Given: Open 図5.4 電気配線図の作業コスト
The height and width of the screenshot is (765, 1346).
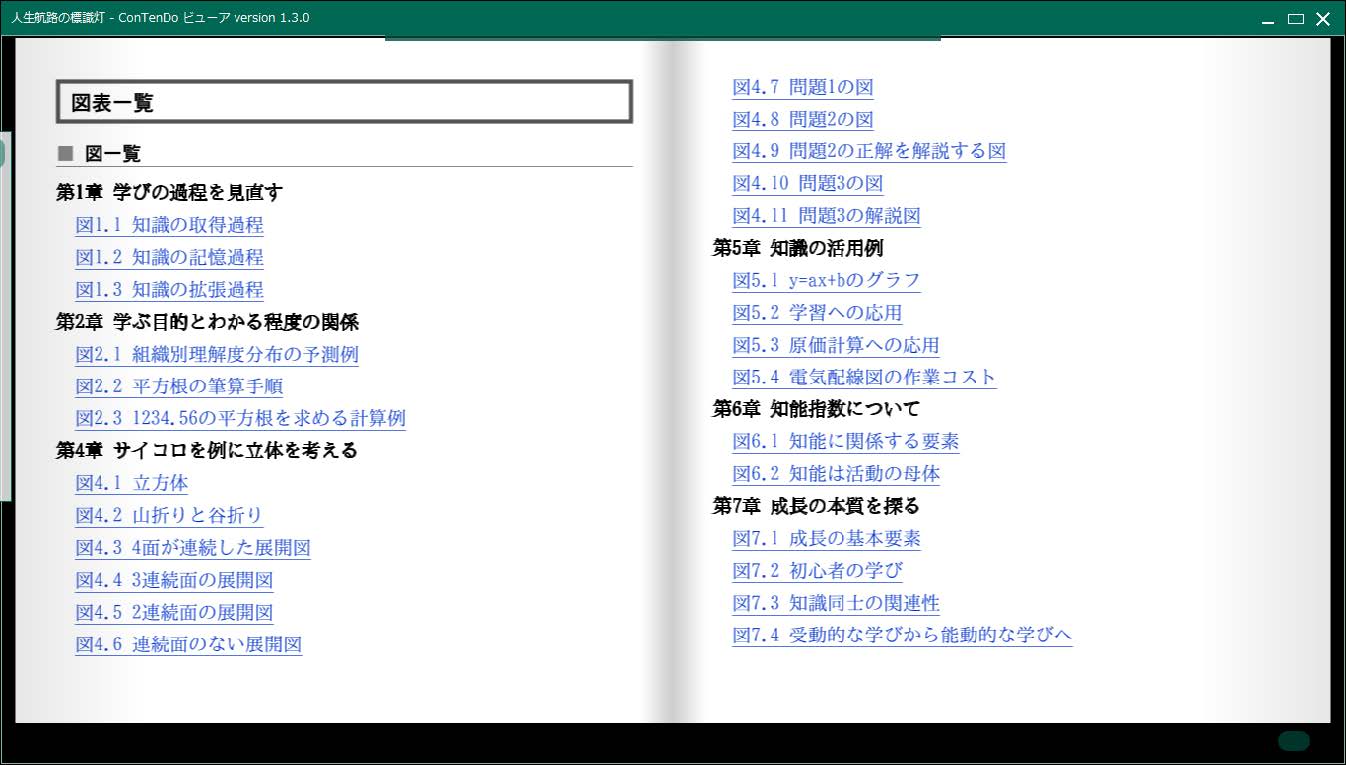Looking at the screenshot, I should pos(864,377).
